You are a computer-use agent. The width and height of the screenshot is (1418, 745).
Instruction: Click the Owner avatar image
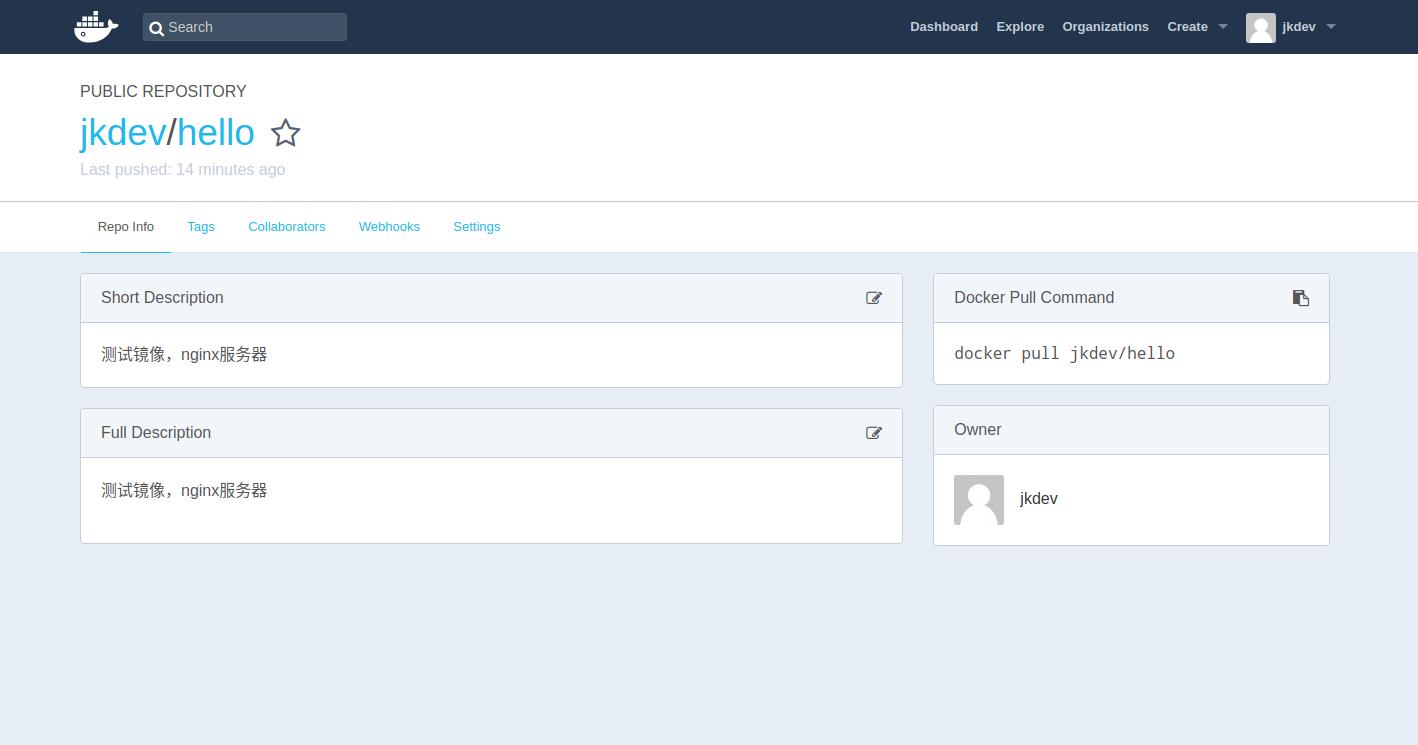(978, 499)
